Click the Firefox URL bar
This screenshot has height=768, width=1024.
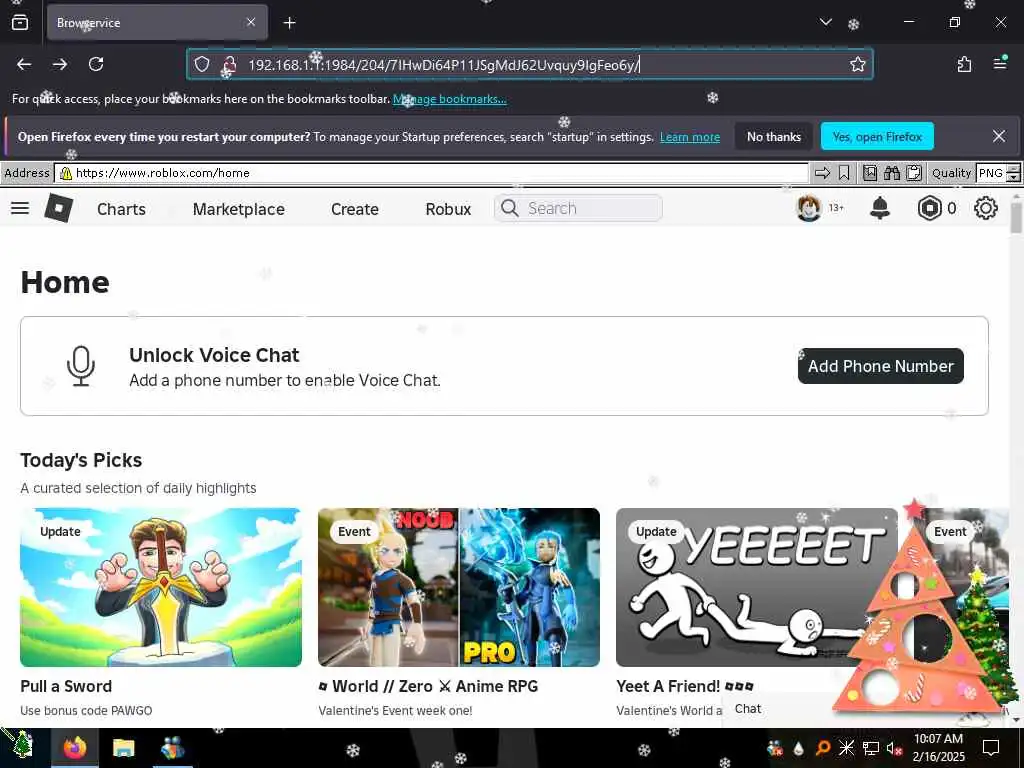click(x=530, y=64)
